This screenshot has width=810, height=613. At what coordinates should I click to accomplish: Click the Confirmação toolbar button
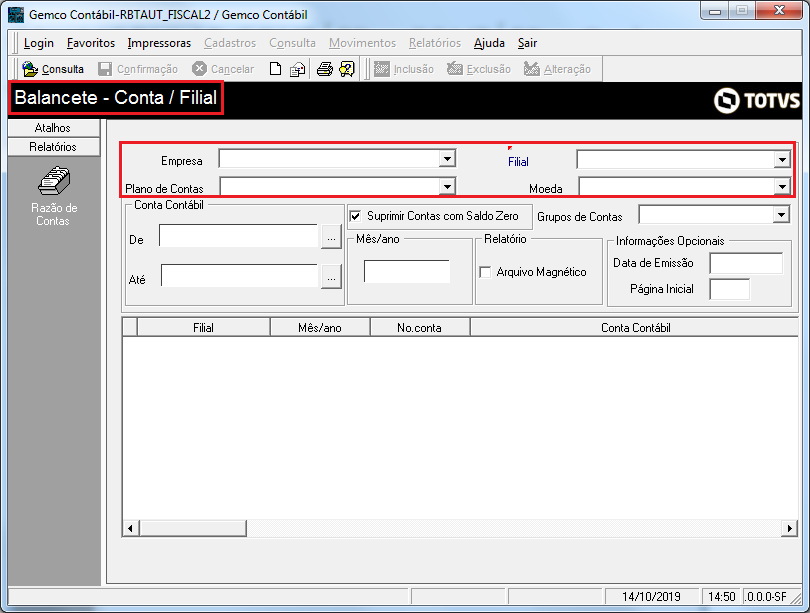click(x=138, y=69)
